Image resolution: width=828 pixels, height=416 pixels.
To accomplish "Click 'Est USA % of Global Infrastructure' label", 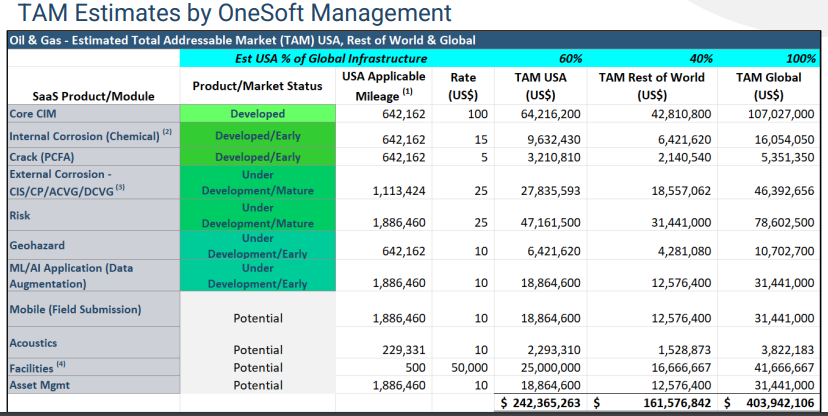I will pos(331,58).
